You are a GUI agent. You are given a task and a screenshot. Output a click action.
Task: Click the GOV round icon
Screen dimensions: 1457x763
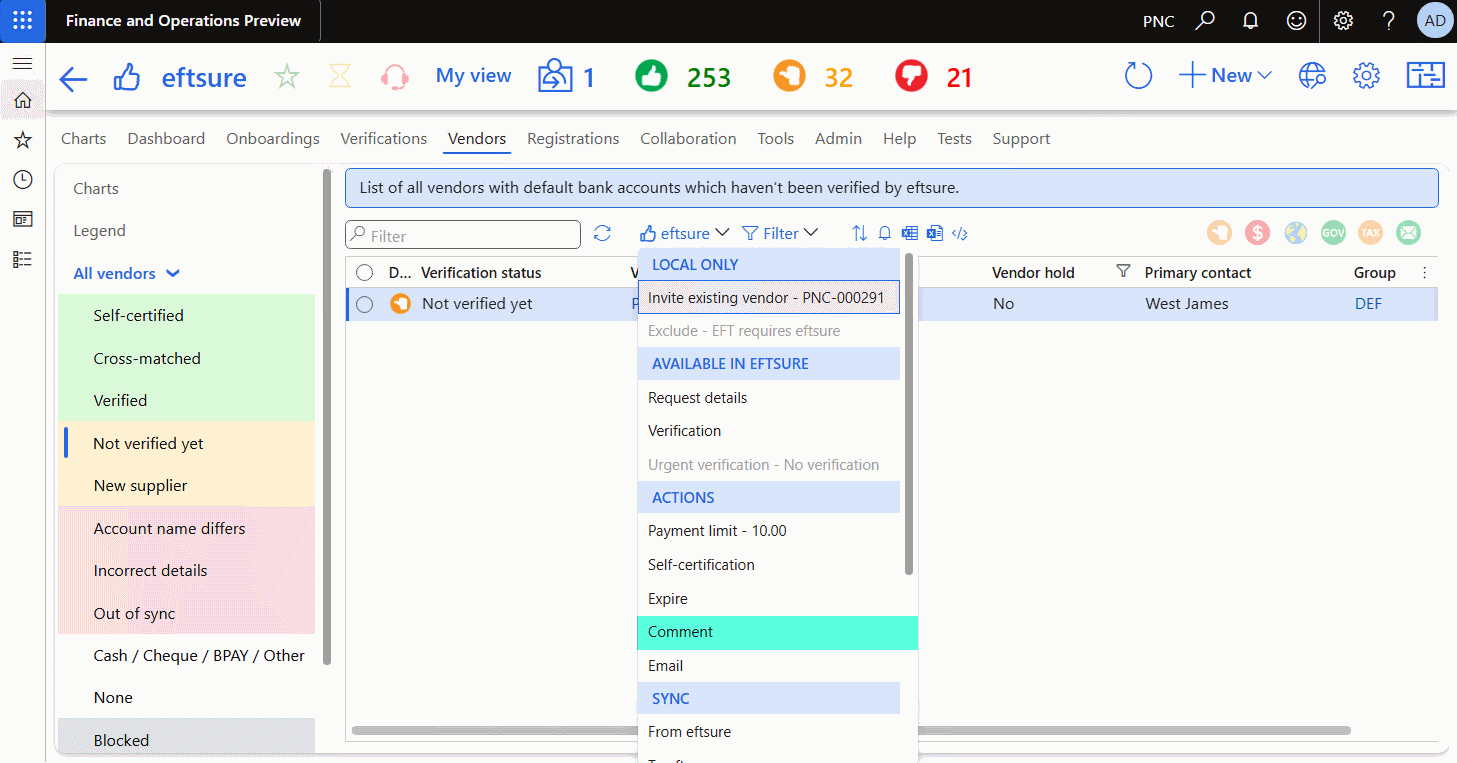1333,232
